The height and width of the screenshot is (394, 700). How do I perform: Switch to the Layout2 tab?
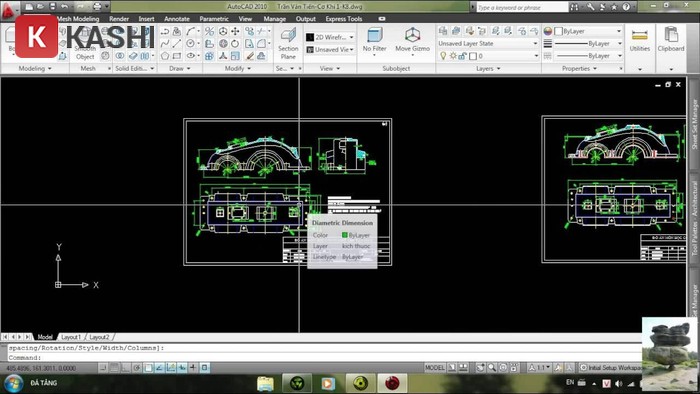99,337
